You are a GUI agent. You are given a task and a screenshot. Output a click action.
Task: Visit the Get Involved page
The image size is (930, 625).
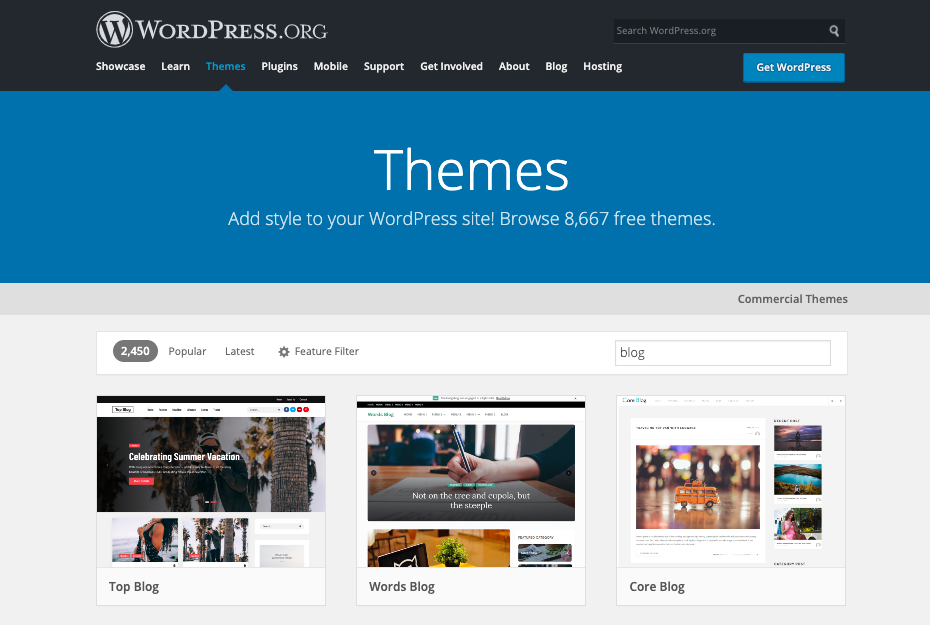coord(451,67)
